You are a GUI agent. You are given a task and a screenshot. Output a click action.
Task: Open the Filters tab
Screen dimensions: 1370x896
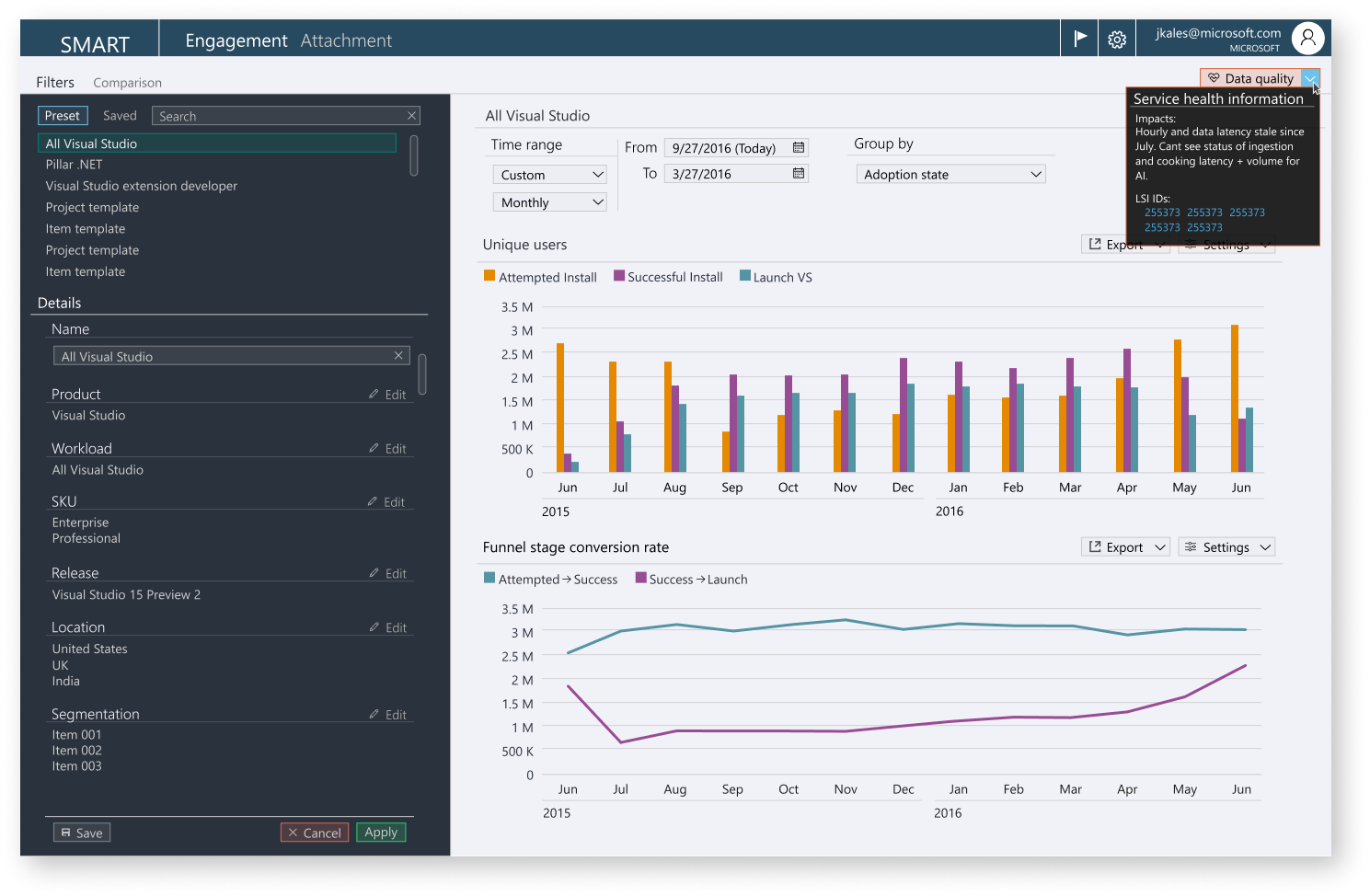pyautogui.click(x=55, y=82)
